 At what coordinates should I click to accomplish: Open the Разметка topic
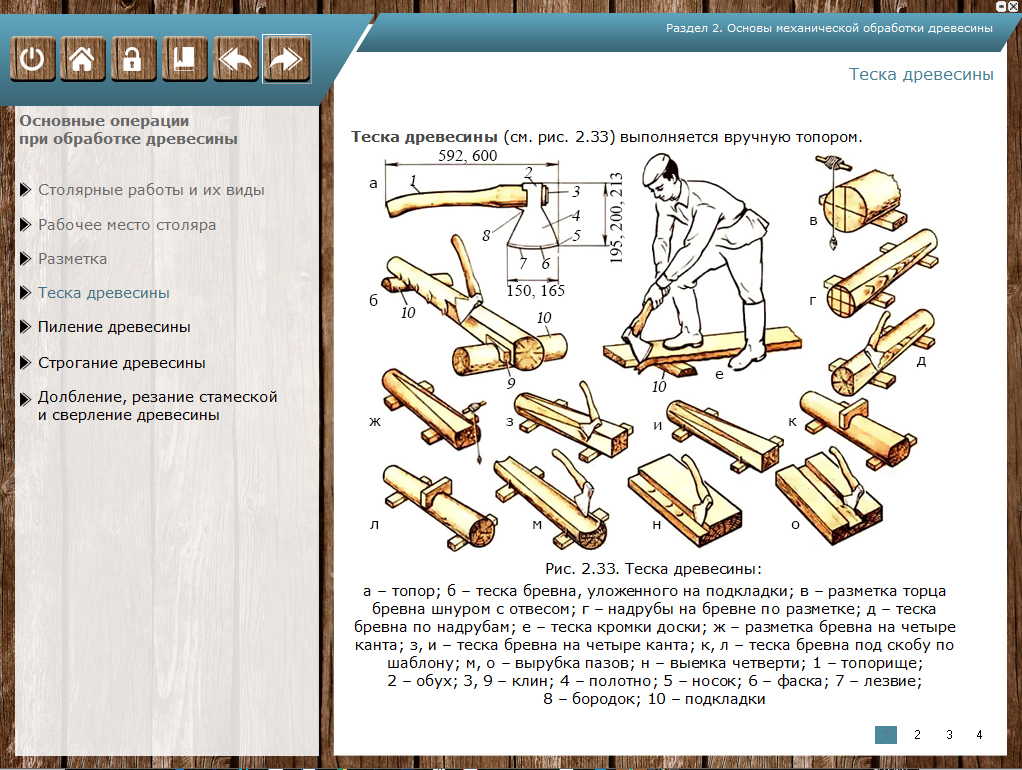pos(72,259)
